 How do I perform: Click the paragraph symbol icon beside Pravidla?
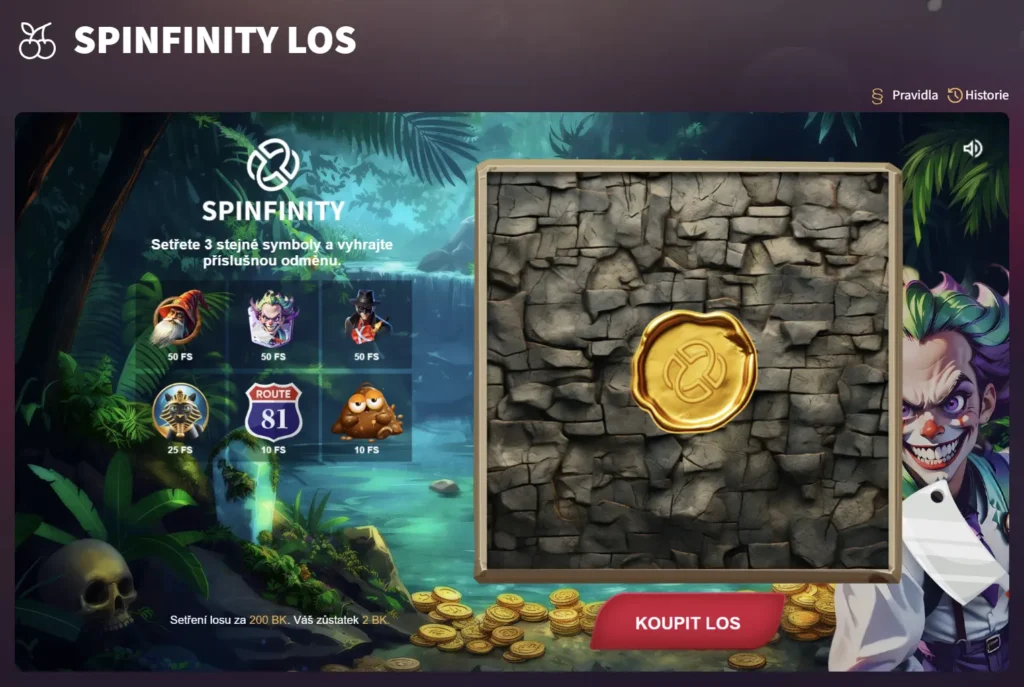(877, 96)
